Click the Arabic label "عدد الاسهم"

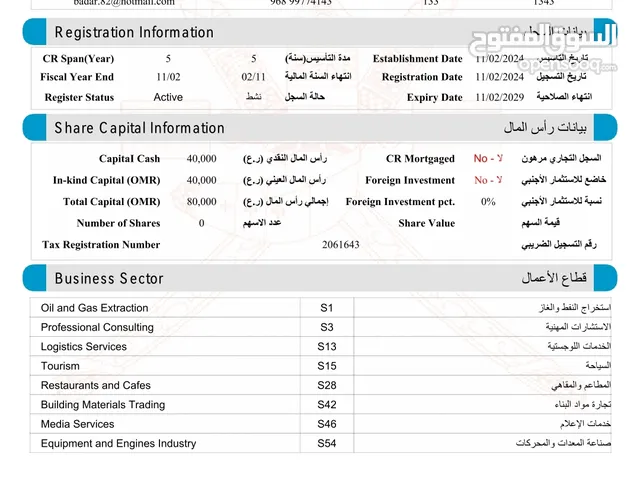click(x=262, y=222)
